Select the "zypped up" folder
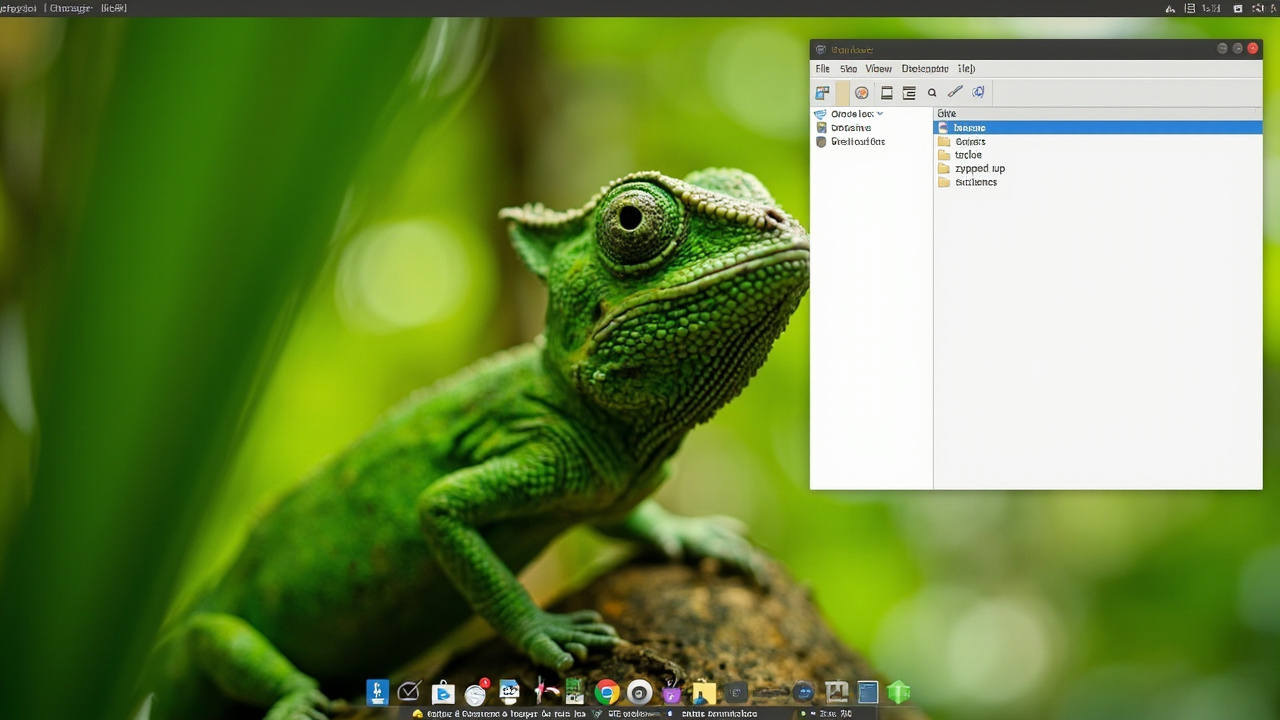Image resolution: width=1280 pixels, height=720 pixels. tap(971, 169)
